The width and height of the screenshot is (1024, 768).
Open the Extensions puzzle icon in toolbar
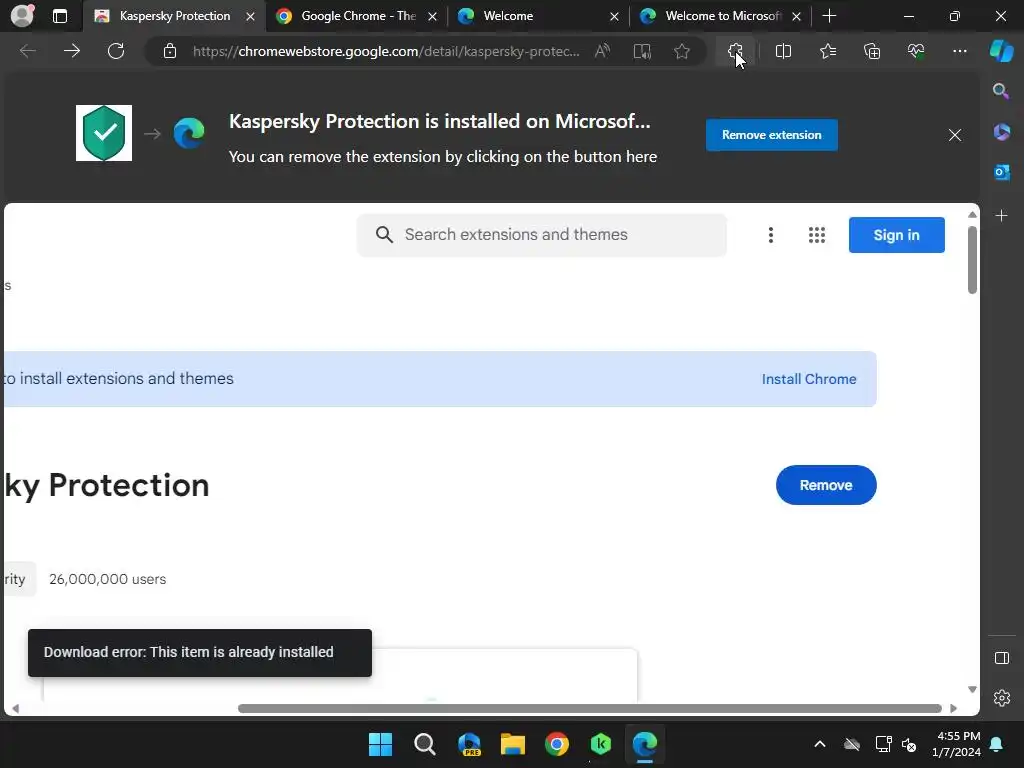pos(735,51)
